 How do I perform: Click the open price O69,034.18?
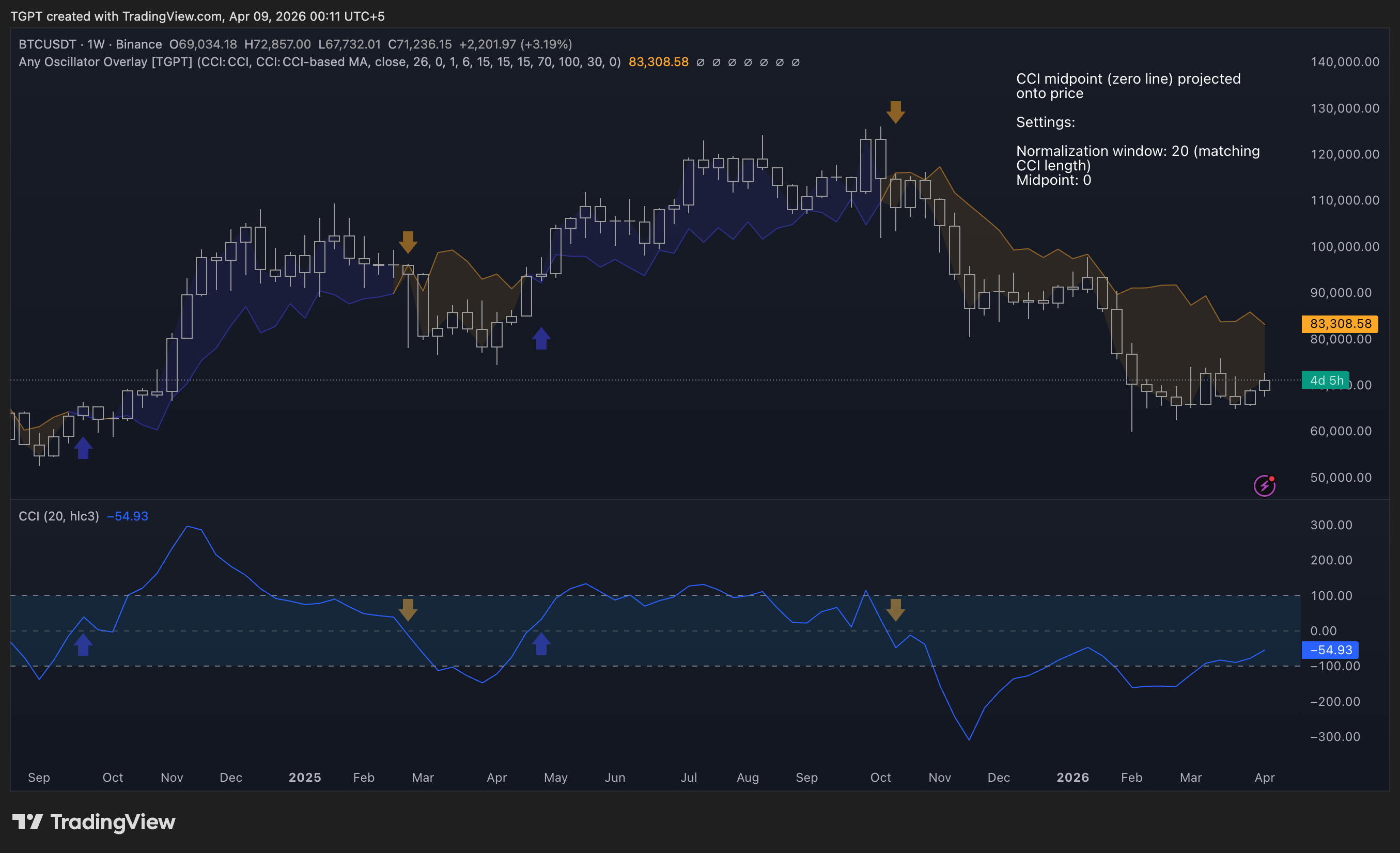[x=203, y=44]
